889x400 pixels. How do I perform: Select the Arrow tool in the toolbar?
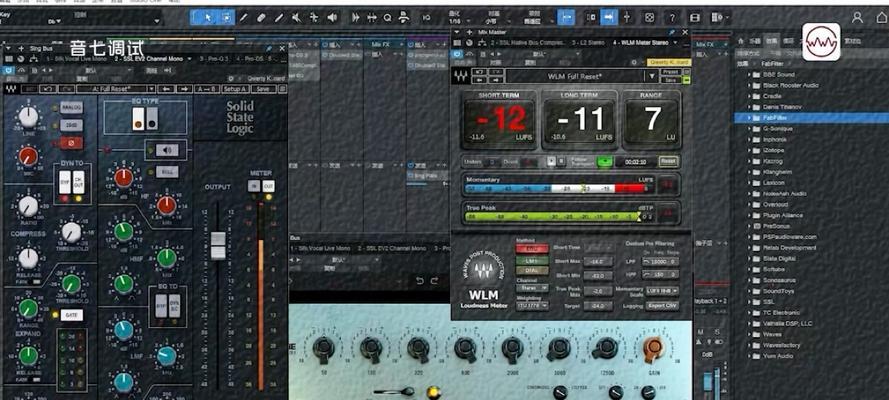click(x=208, y=18)
